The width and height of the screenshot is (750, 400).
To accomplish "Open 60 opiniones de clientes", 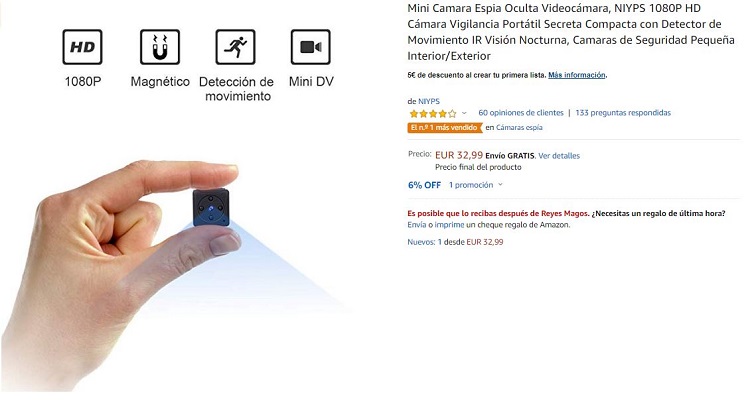I will 521,113.
